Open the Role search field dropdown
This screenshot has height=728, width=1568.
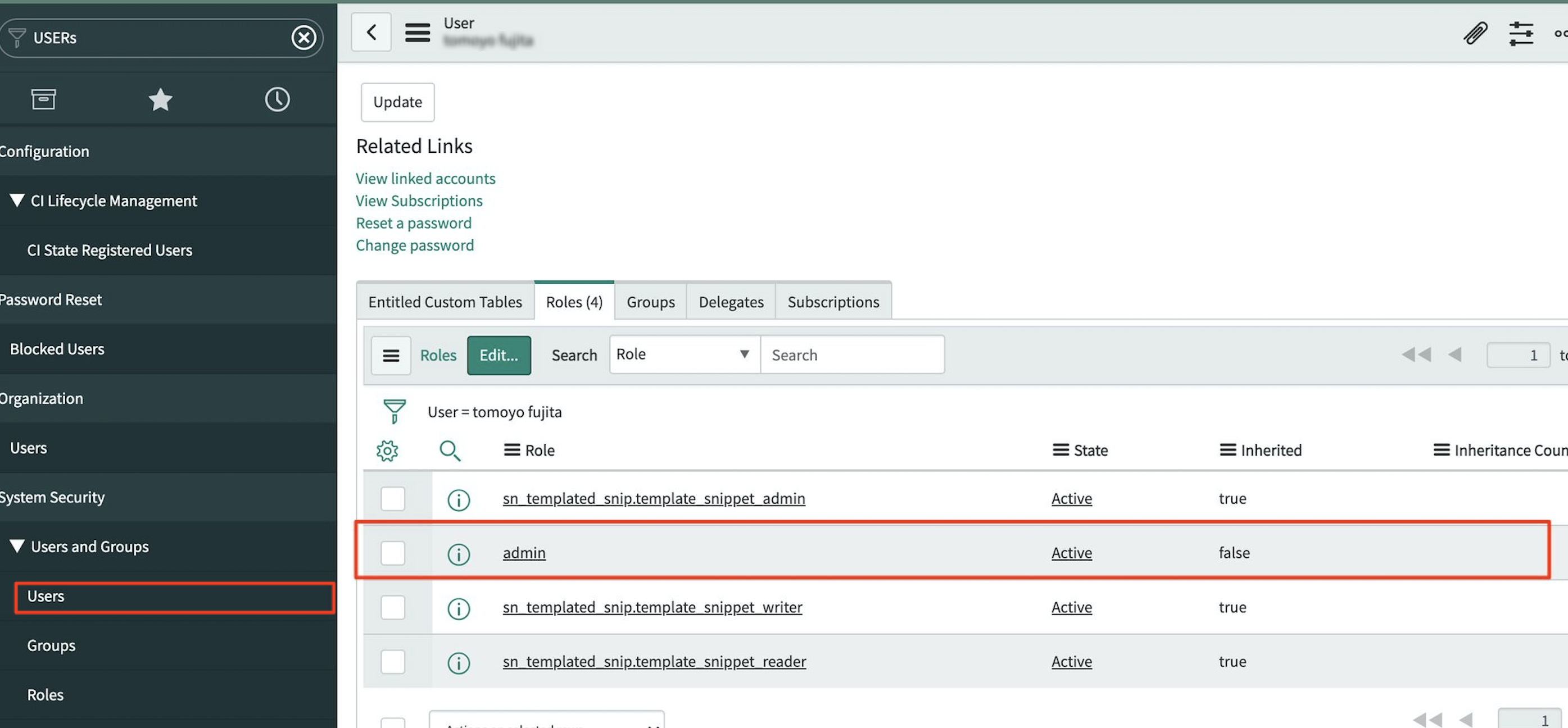[684, 354]
